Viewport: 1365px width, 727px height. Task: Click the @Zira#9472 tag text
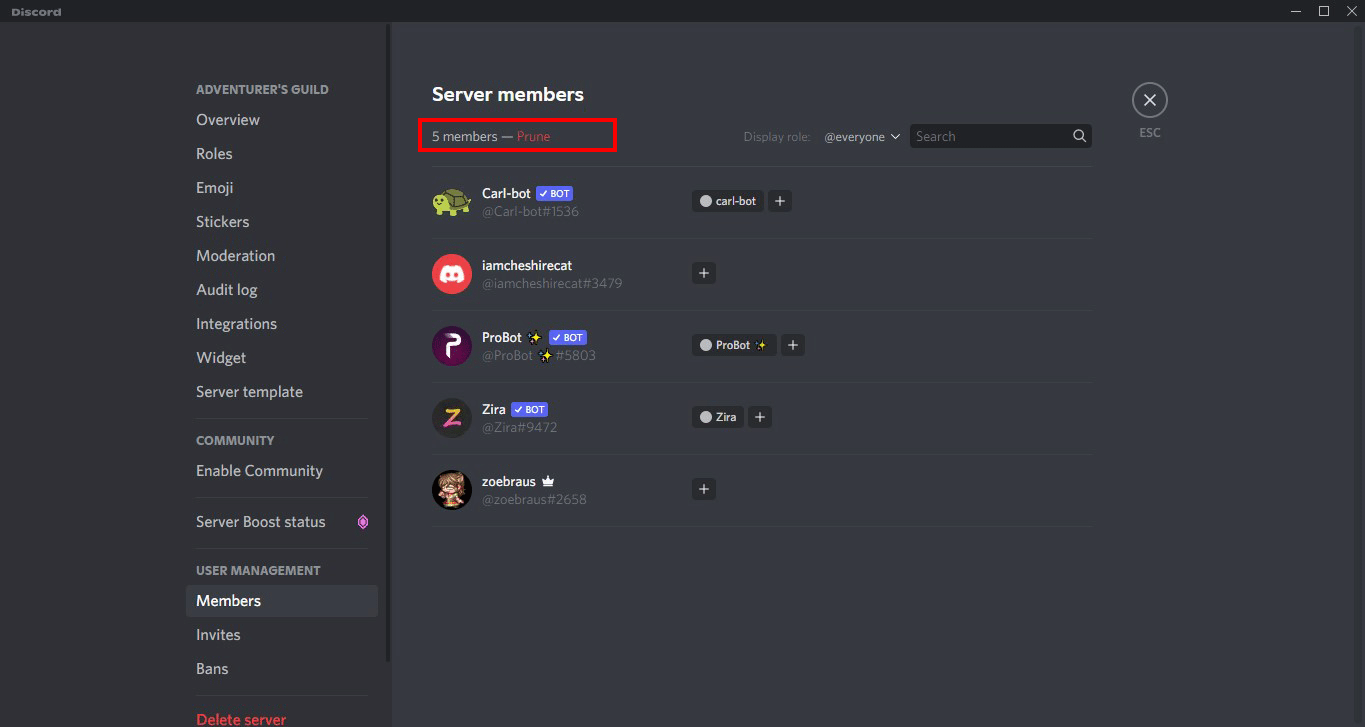click(x=520, y=427)
